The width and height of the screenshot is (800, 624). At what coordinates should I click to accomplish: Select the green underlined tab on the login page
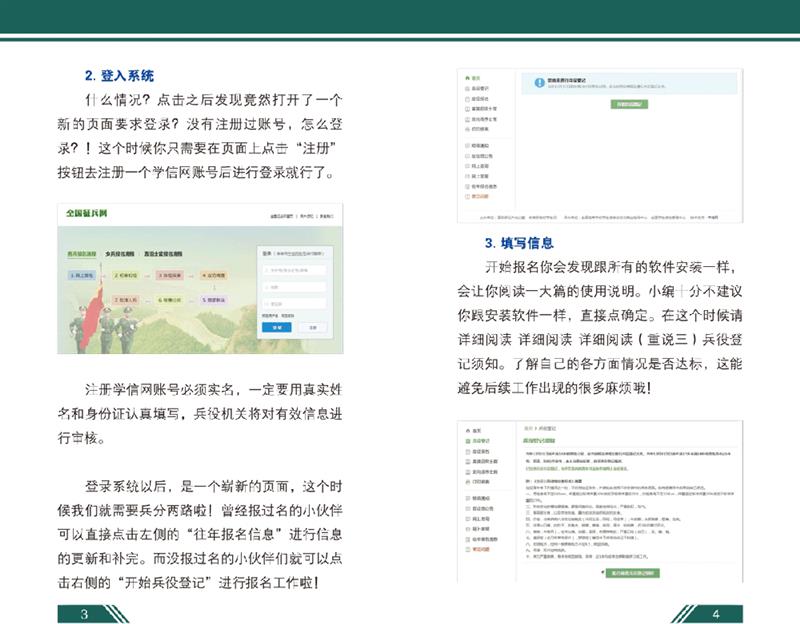(x=82, y=254)
